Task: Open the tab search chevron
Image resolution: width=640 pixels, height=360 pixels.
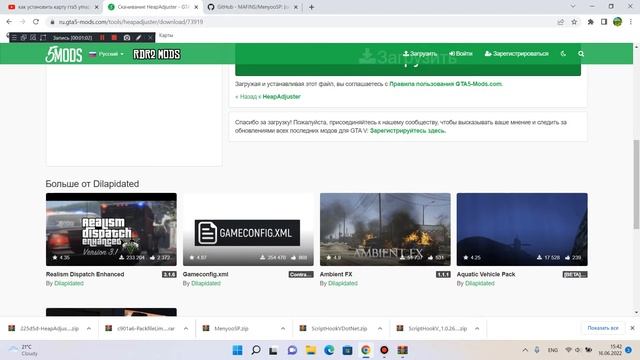Action: coord(573,7)
